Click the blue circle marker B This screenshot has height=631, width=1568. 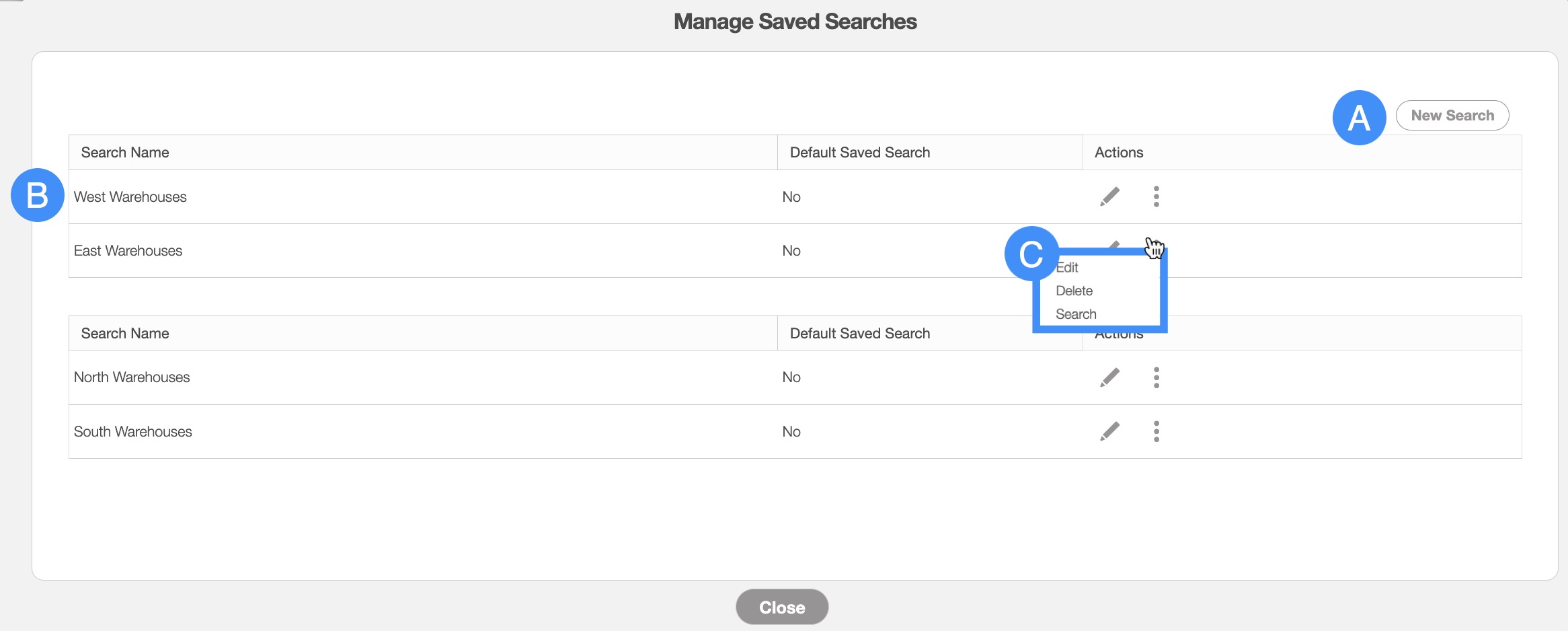[38, 195]
